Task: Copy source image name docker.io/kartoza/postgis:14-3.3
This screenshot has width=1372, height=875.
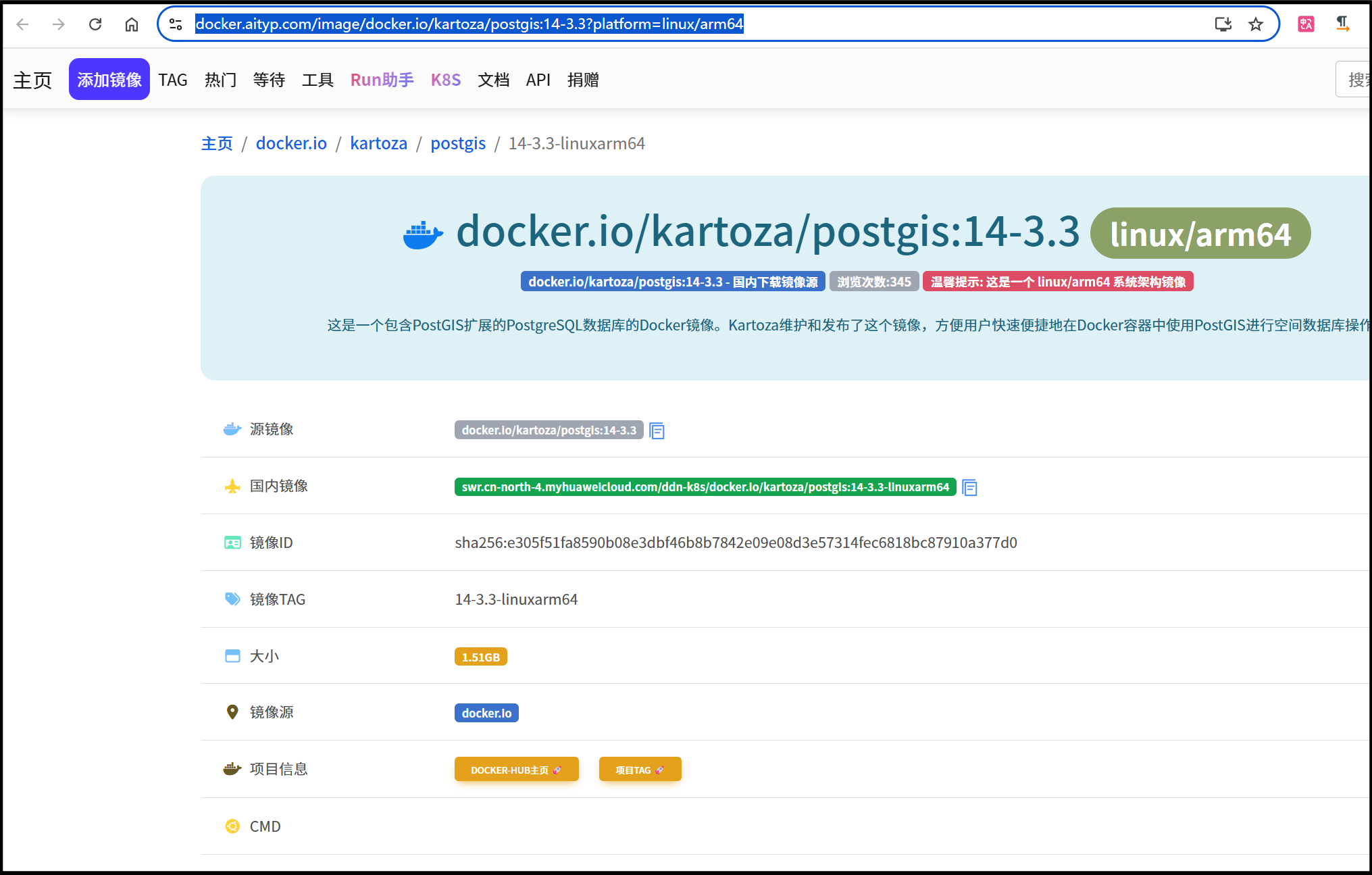Action: pyautogui.click(x=657, y=430)
